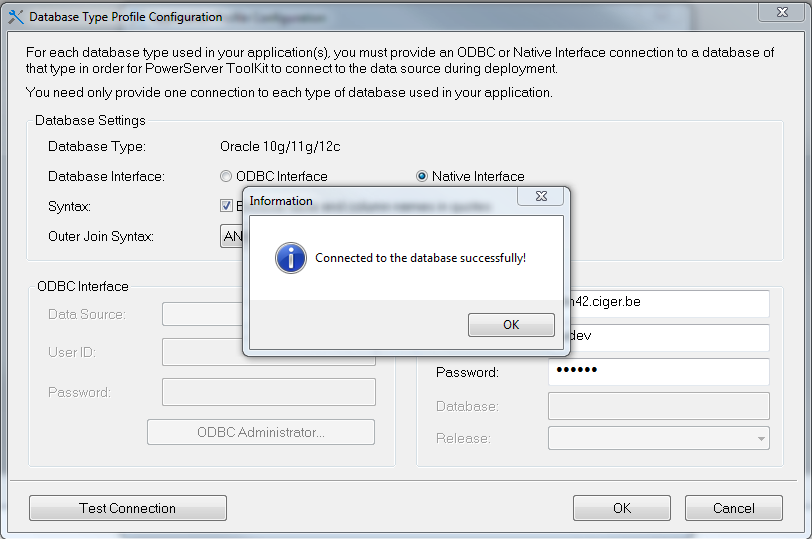This screenshot has height=539, width=812.
Task: Click the blue Information icon in the popup
Action: [x=290, y=258]
